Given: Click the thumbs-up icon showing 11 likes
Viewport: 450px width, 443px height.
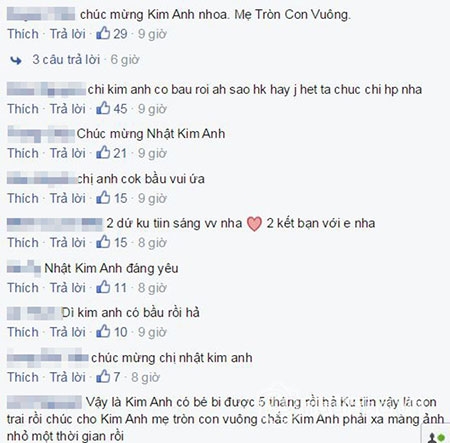Looking at the screenshot, I should tap(103, 287).
